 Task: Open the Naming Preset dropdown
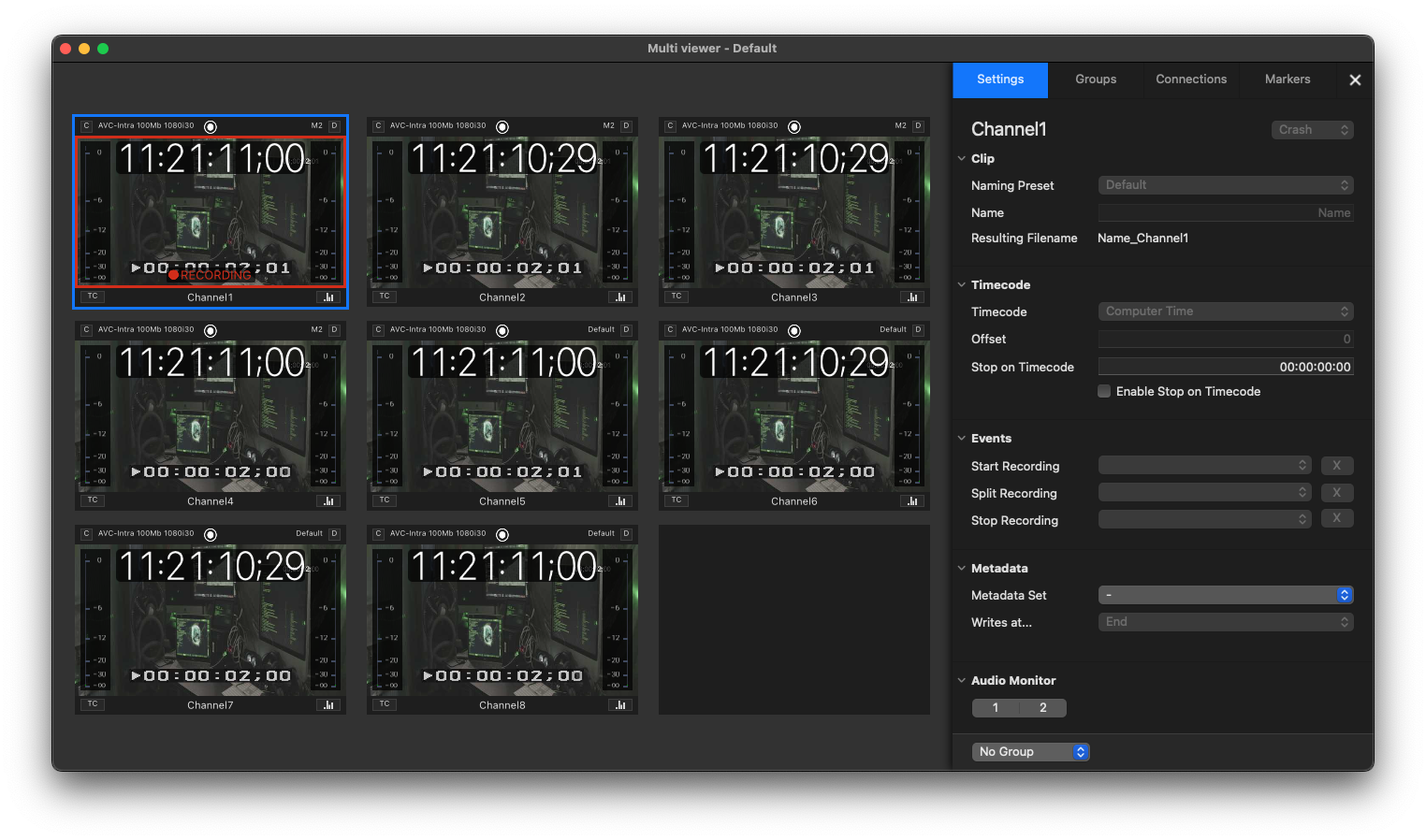1226,185
